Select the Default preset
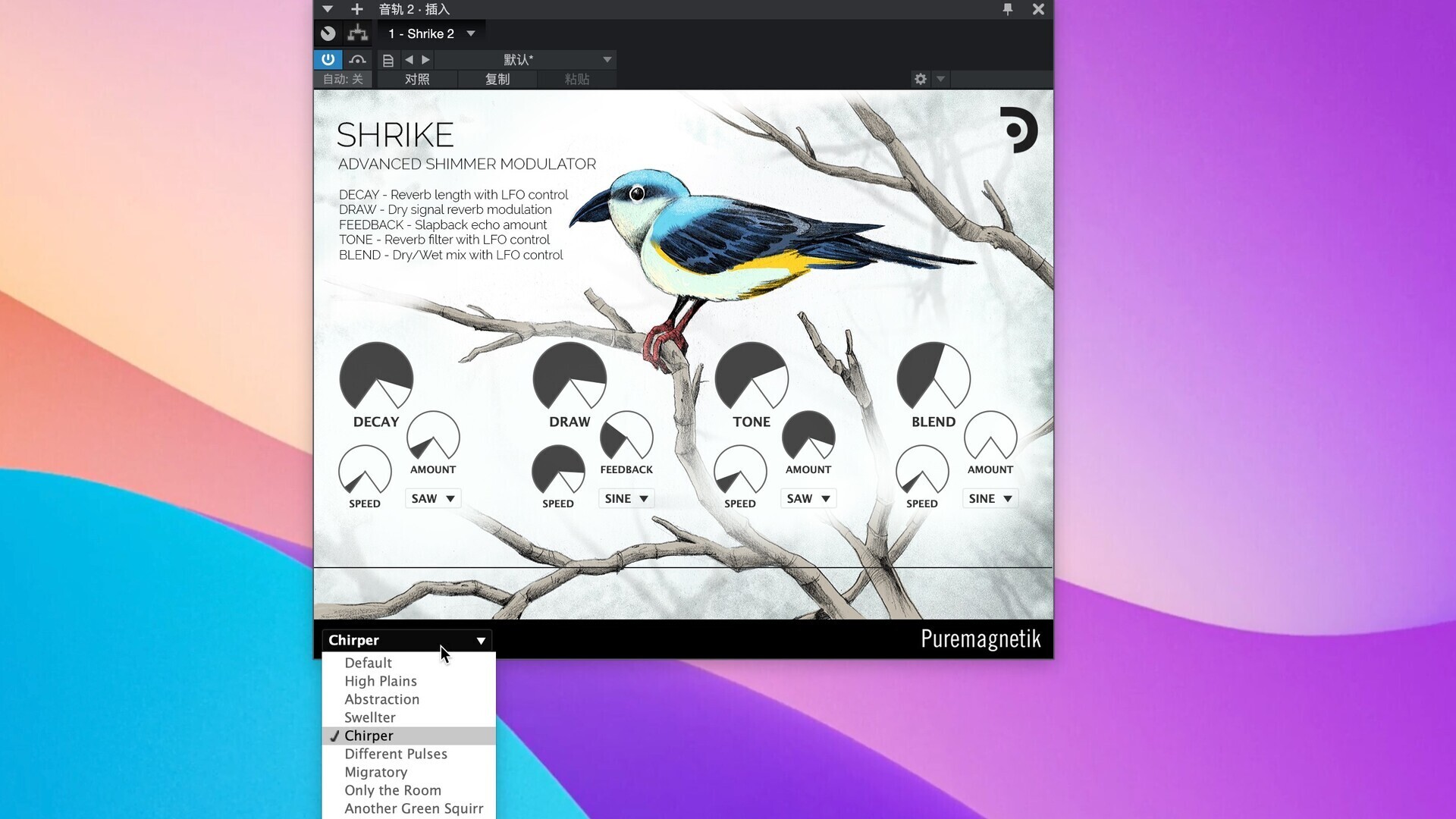 tap(409, 663)
